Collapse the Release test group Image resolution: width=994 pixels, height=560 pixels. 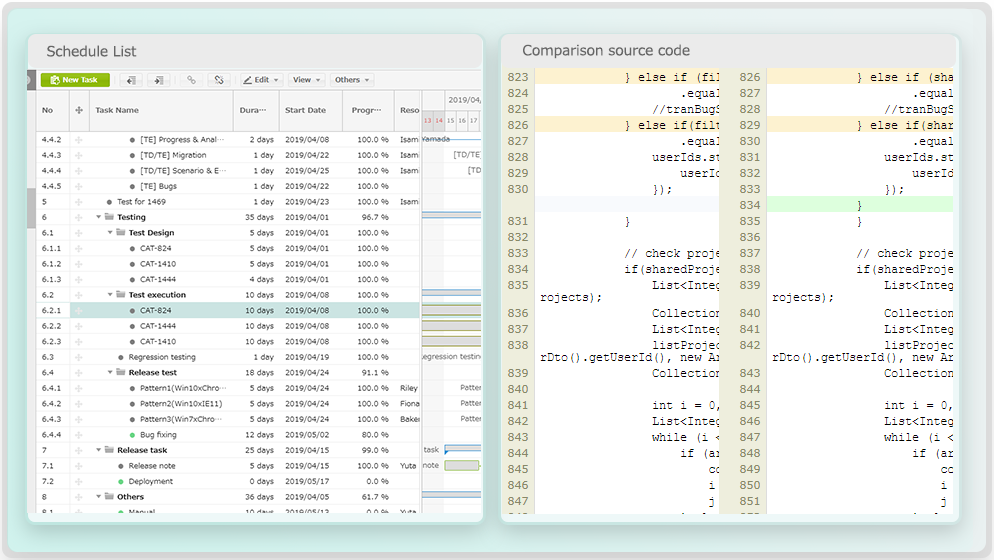tap(110, 372)
